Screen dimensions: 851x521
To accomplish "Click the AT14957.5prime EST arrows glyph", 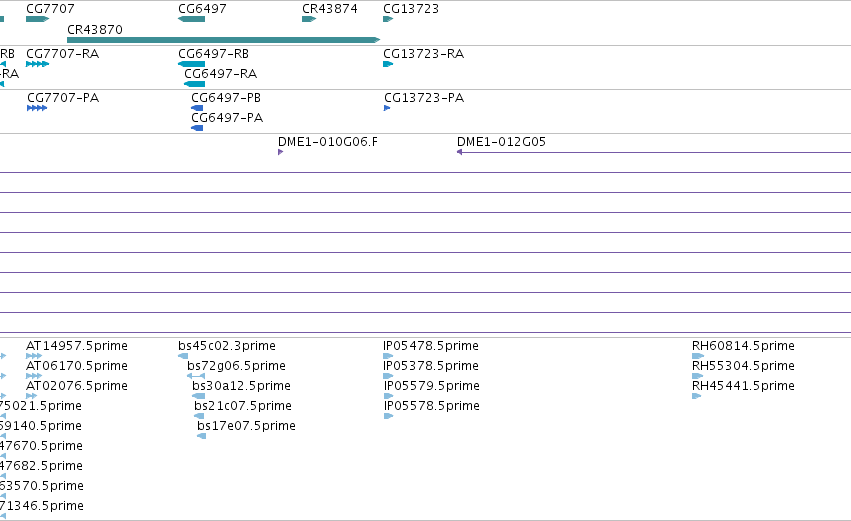I will click(34, 356).
